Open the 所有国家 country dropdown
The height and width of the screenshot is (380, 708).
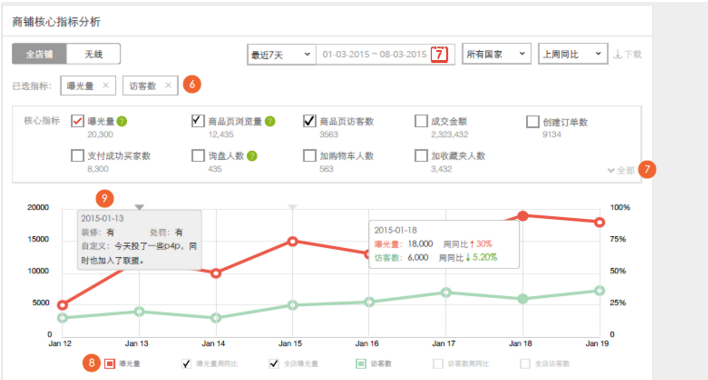(x=496, y=54)
